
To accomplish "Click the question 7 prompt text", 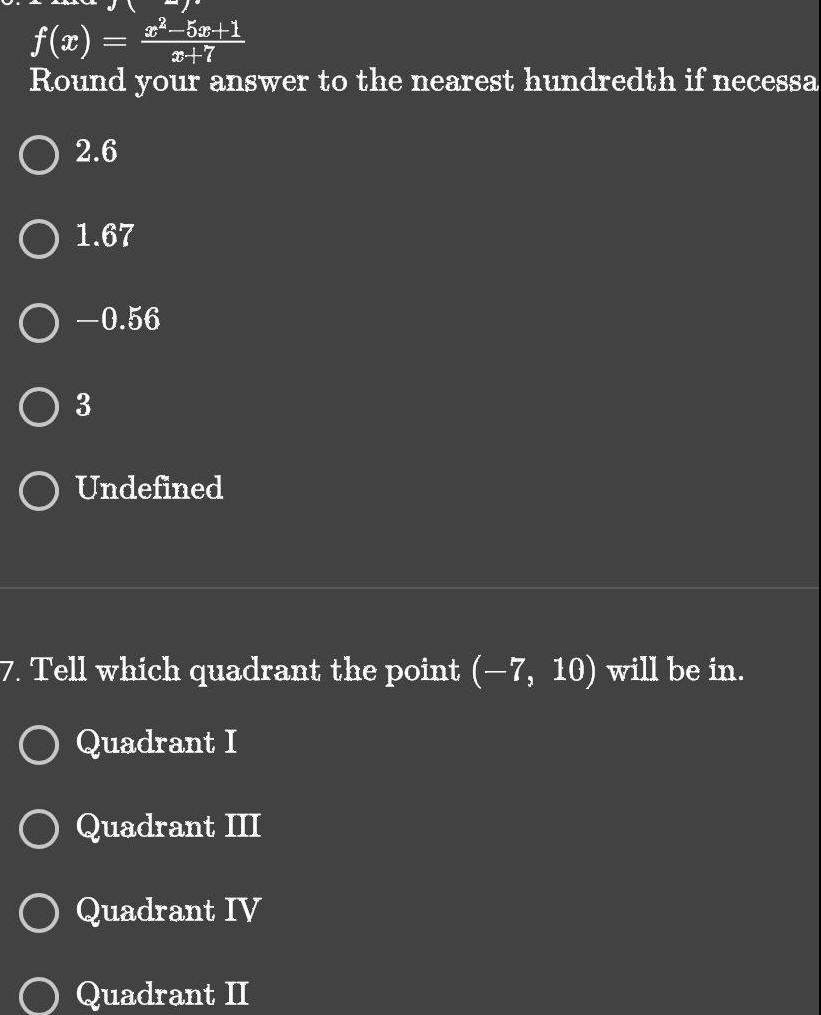I will (x=370, y=668).
